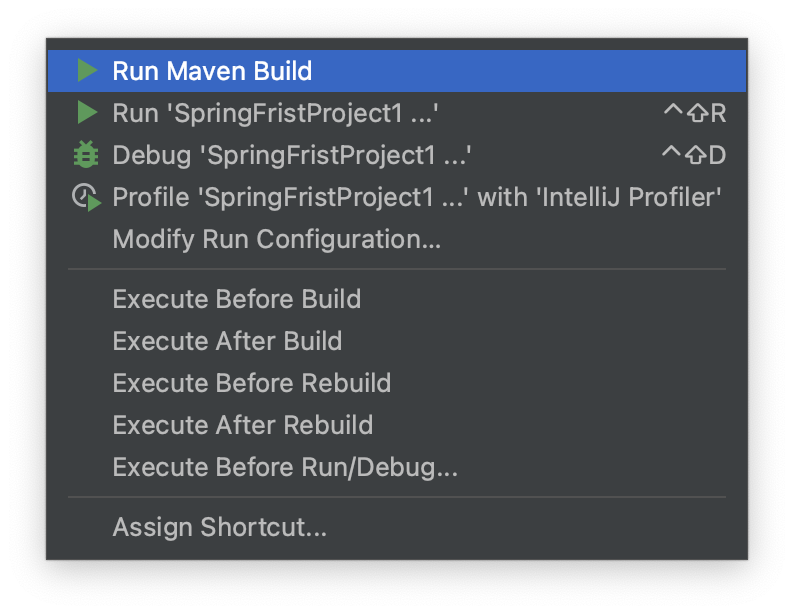Select Execute After Build
Viewport: 794px width, 614px height.
[x=396, y=341]
